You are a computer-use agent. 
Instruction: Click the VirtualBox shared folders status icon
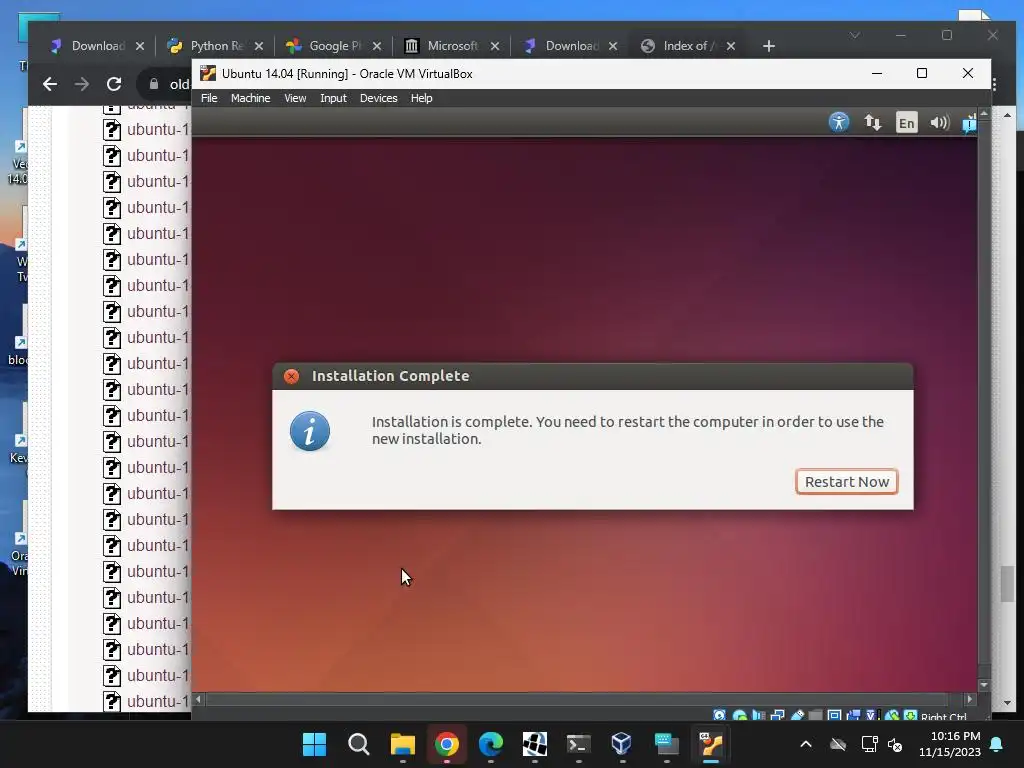816,715
